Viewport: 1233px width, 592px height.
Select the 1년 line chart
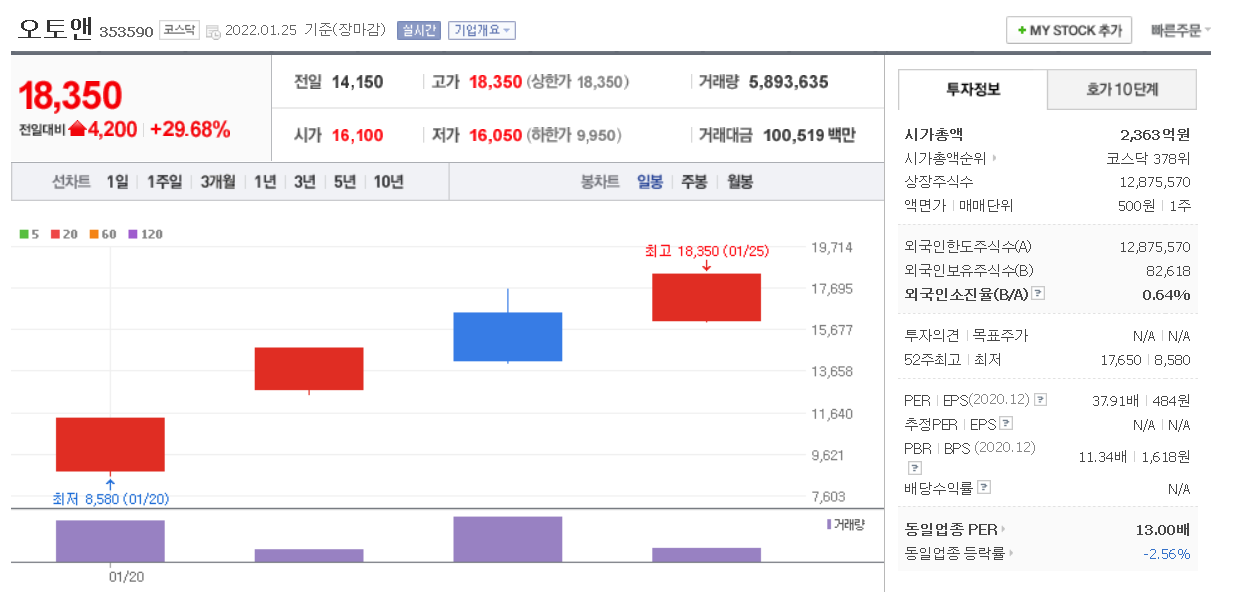pyautogui.click(x=265, y=182)
